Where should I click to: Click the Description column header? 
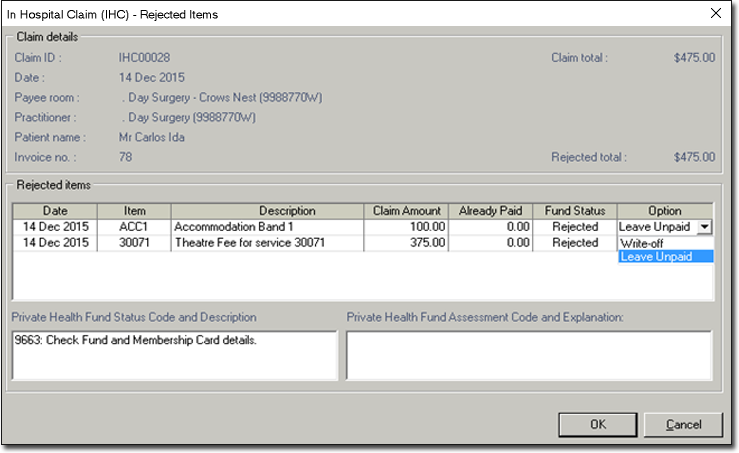pos(266,211)
